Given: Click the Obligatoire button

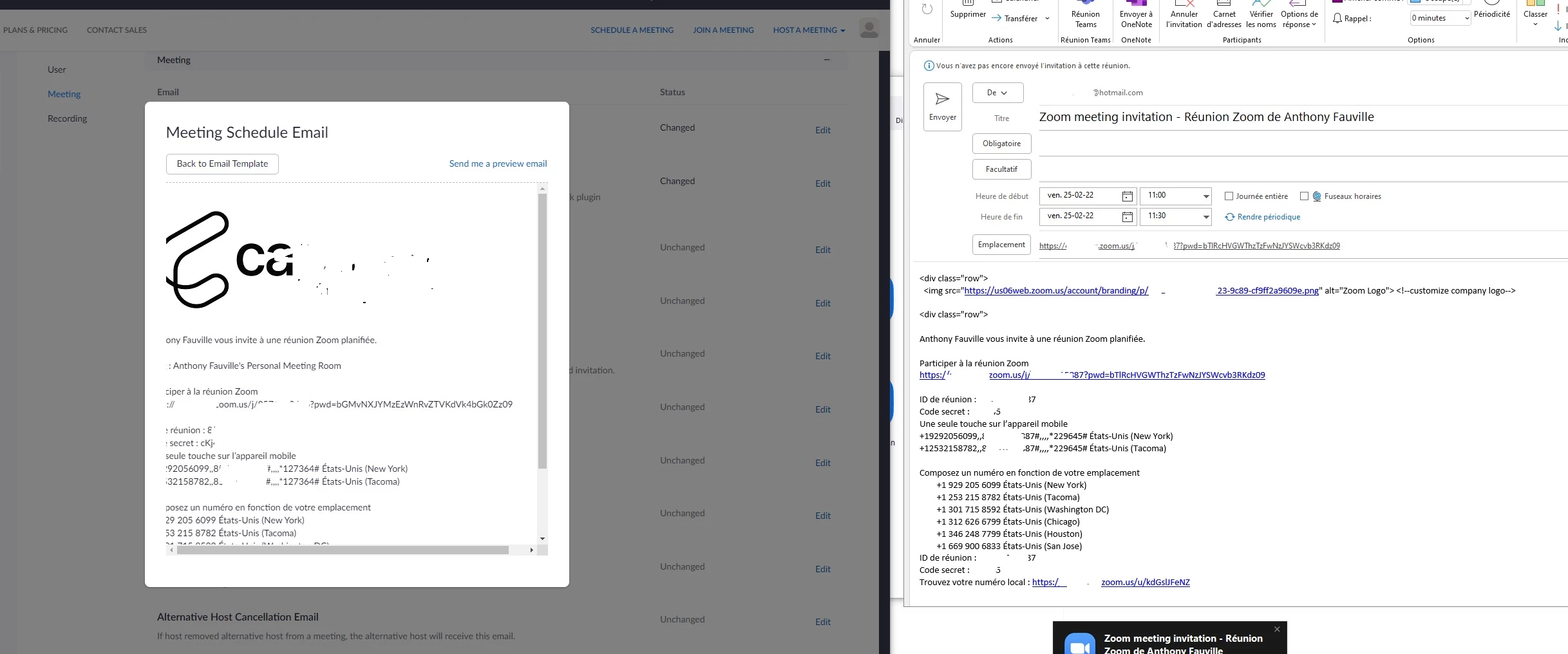Looking at the screenshot, I should coord(1001,144).
